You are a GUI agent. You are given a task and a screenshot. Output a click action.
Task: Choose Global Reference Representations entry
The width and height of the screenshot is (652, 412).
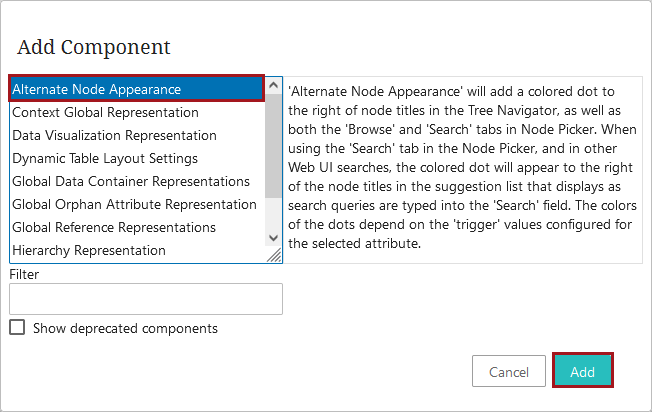137,227
